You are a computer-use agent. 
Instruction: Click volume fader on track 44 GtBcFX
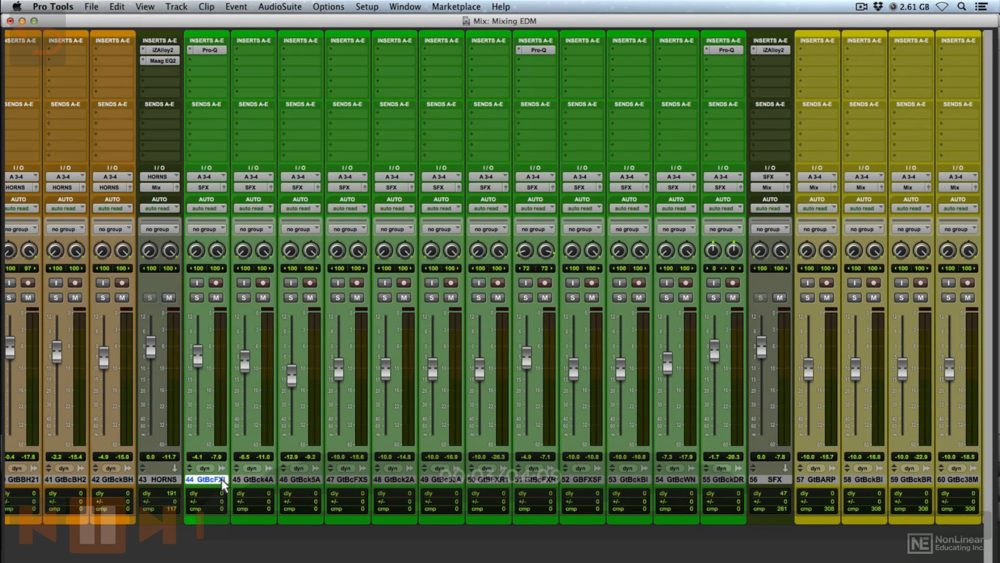coord(198,355)
